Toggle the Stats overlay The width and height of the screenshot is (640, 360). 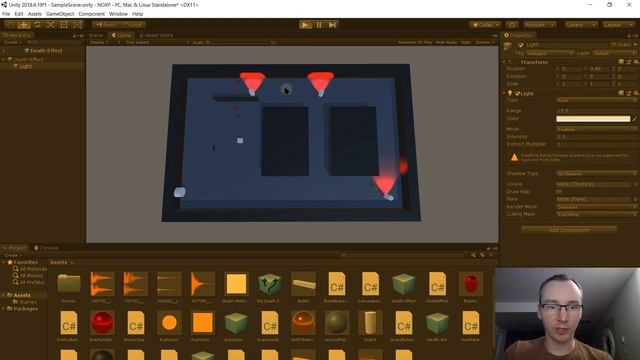coord(466,42)
